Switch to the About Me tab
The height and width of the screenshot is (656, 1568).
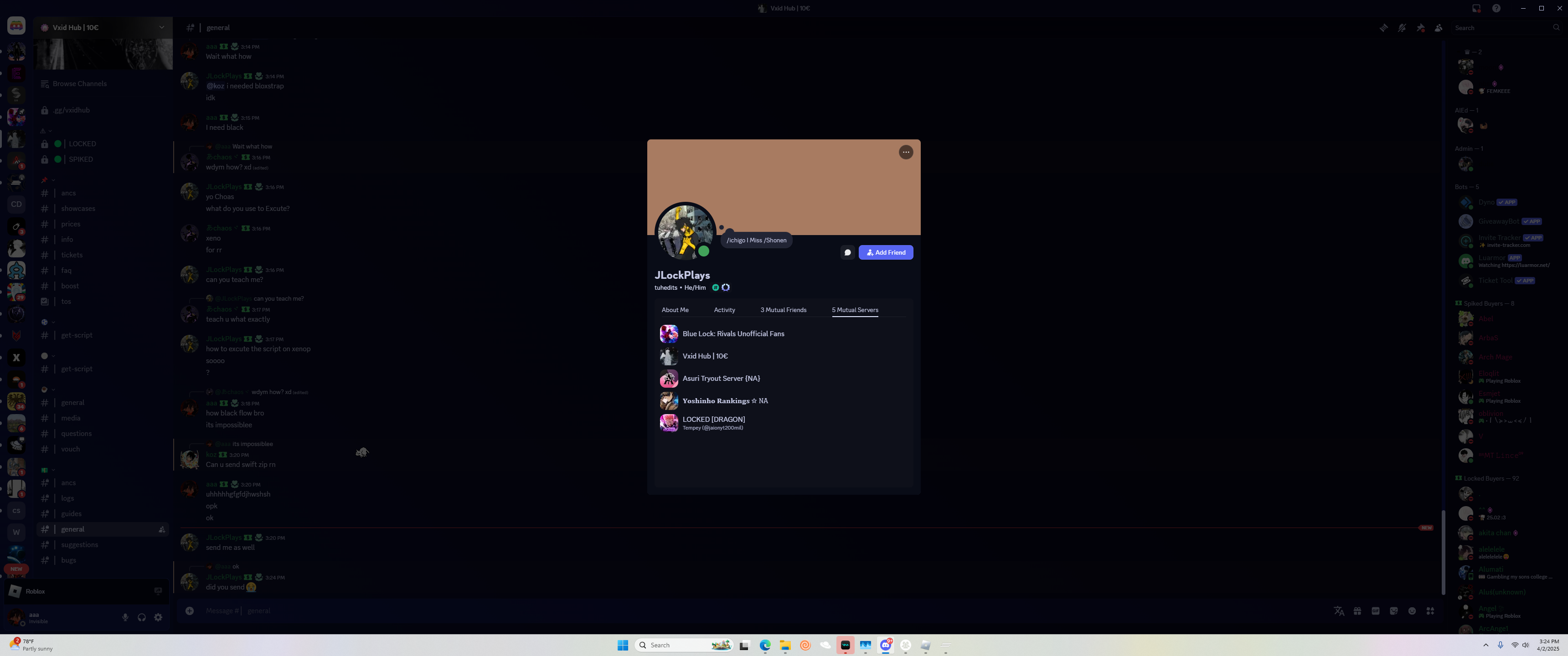coord(675,310)
